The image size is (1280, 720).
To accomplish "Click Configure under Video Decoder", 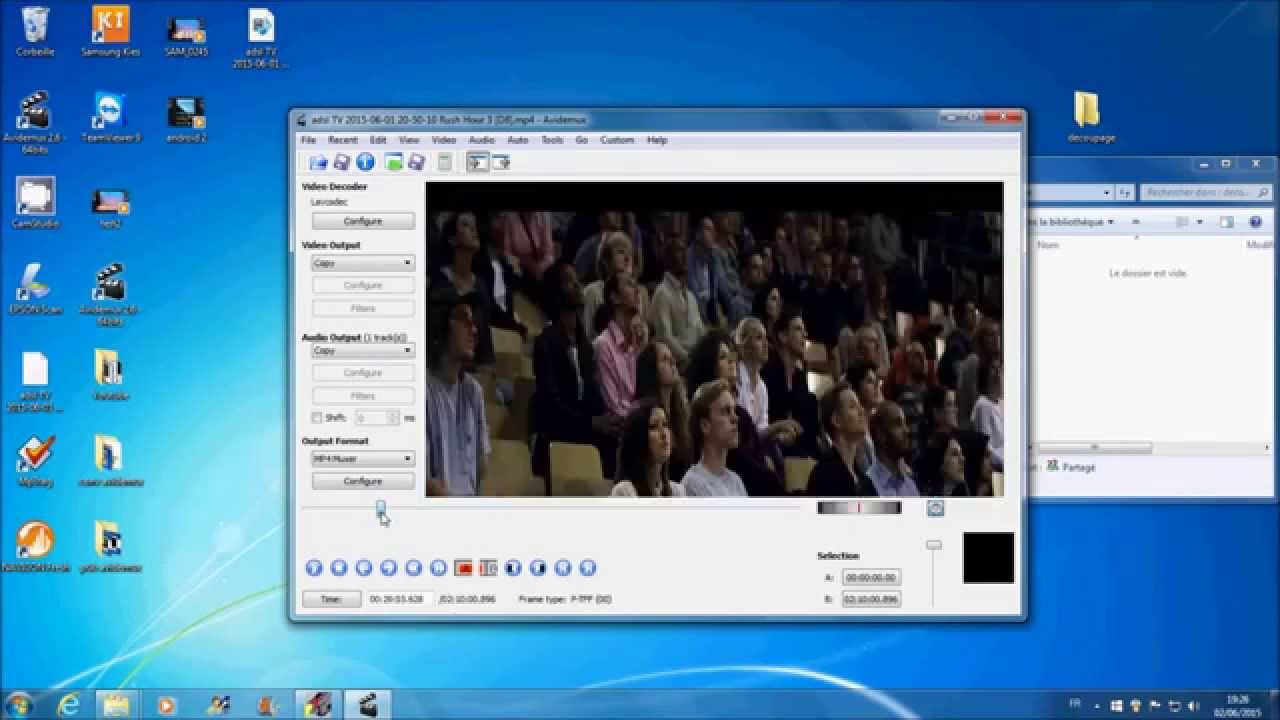I will point(363,221).
